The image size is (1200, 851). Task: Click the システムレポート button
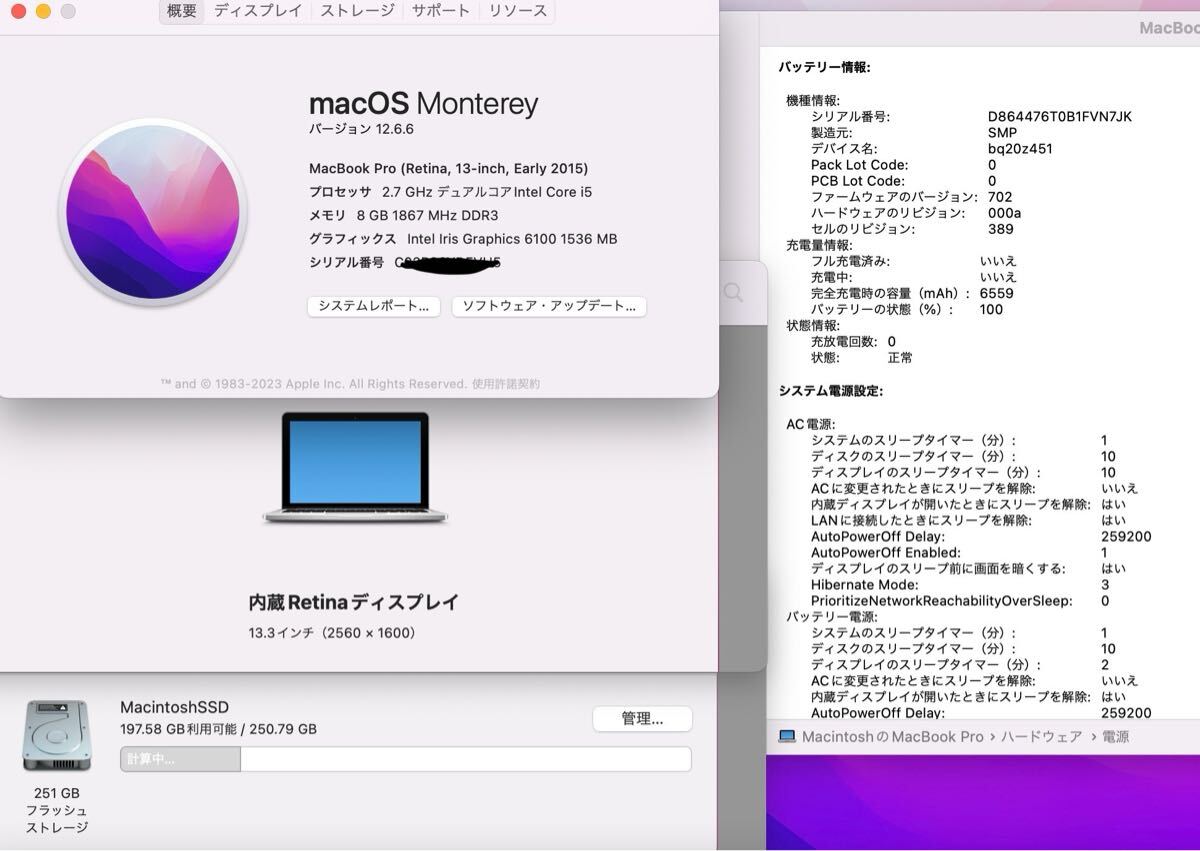point(374,306)
